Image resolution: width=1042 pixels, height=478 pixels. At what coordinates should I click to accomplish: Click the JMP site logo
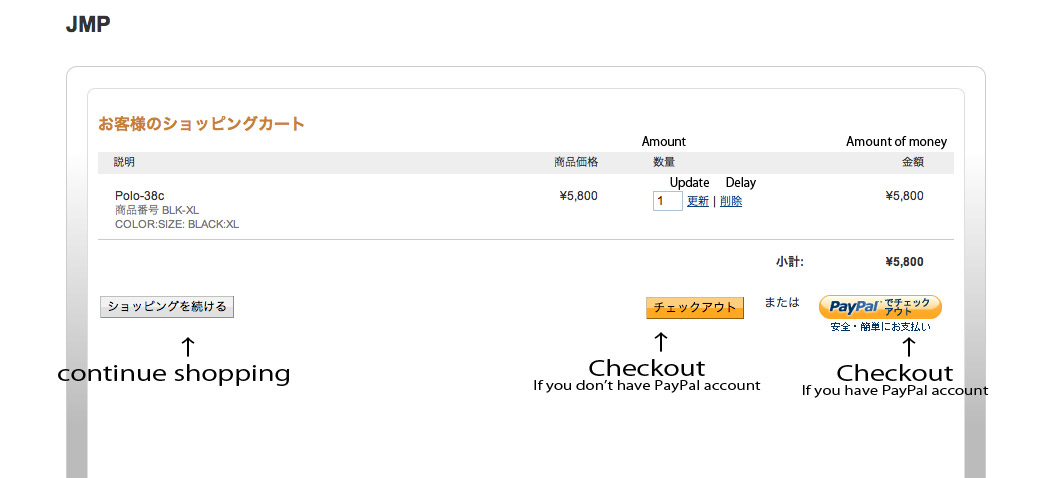pyautogui.click(x=88, y=25)
